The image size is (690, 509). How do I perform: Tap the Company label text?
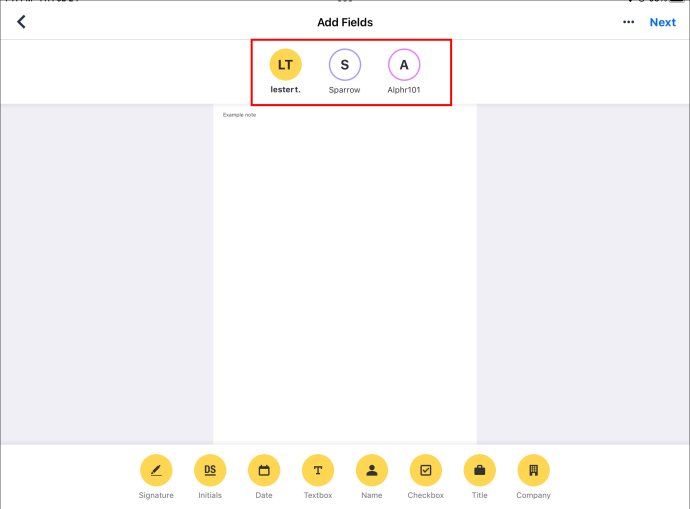pos(533,495)
